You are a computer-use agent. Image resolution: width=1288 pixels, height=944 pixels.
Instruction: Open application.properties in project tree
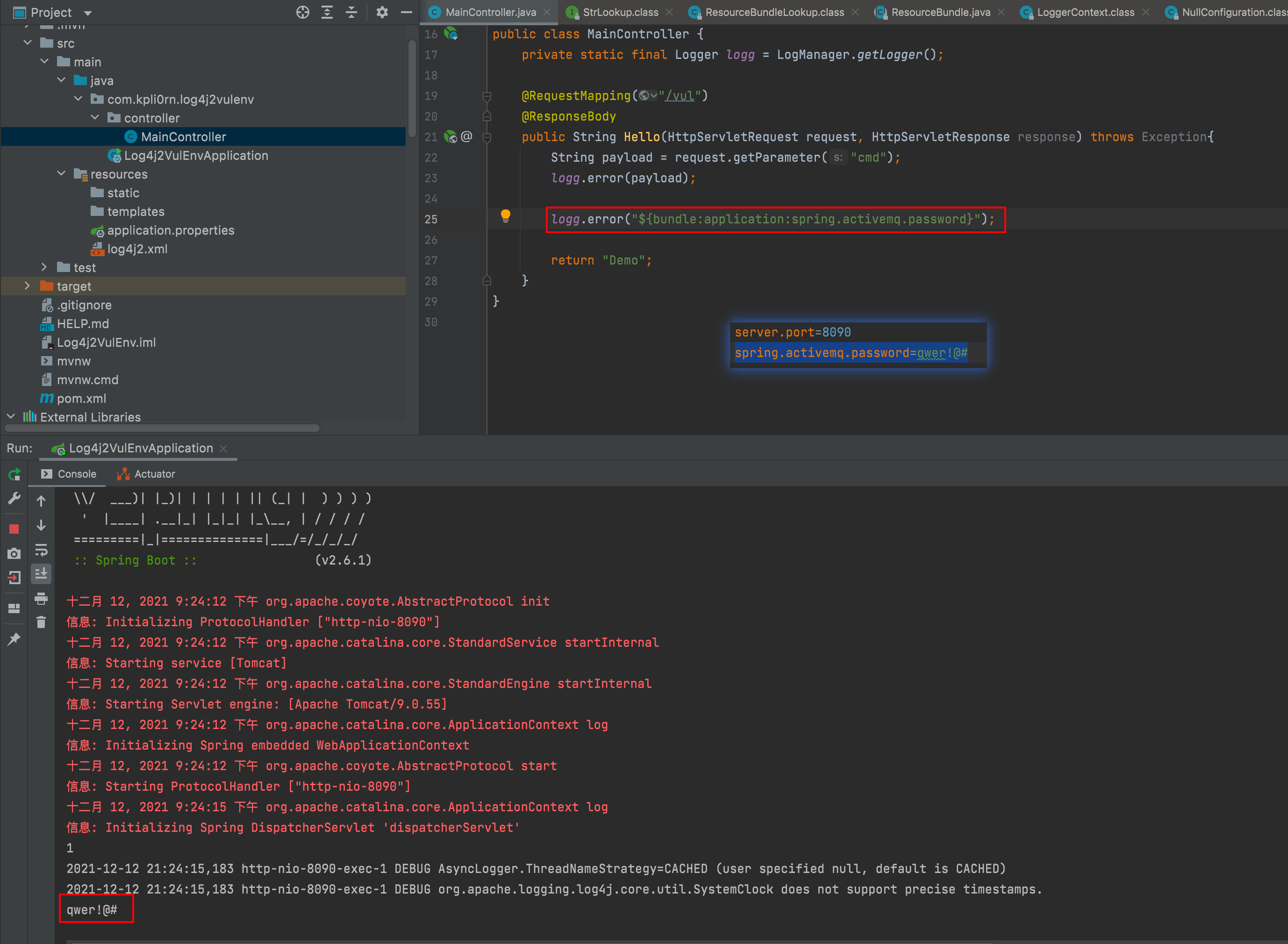click(170, 230)
